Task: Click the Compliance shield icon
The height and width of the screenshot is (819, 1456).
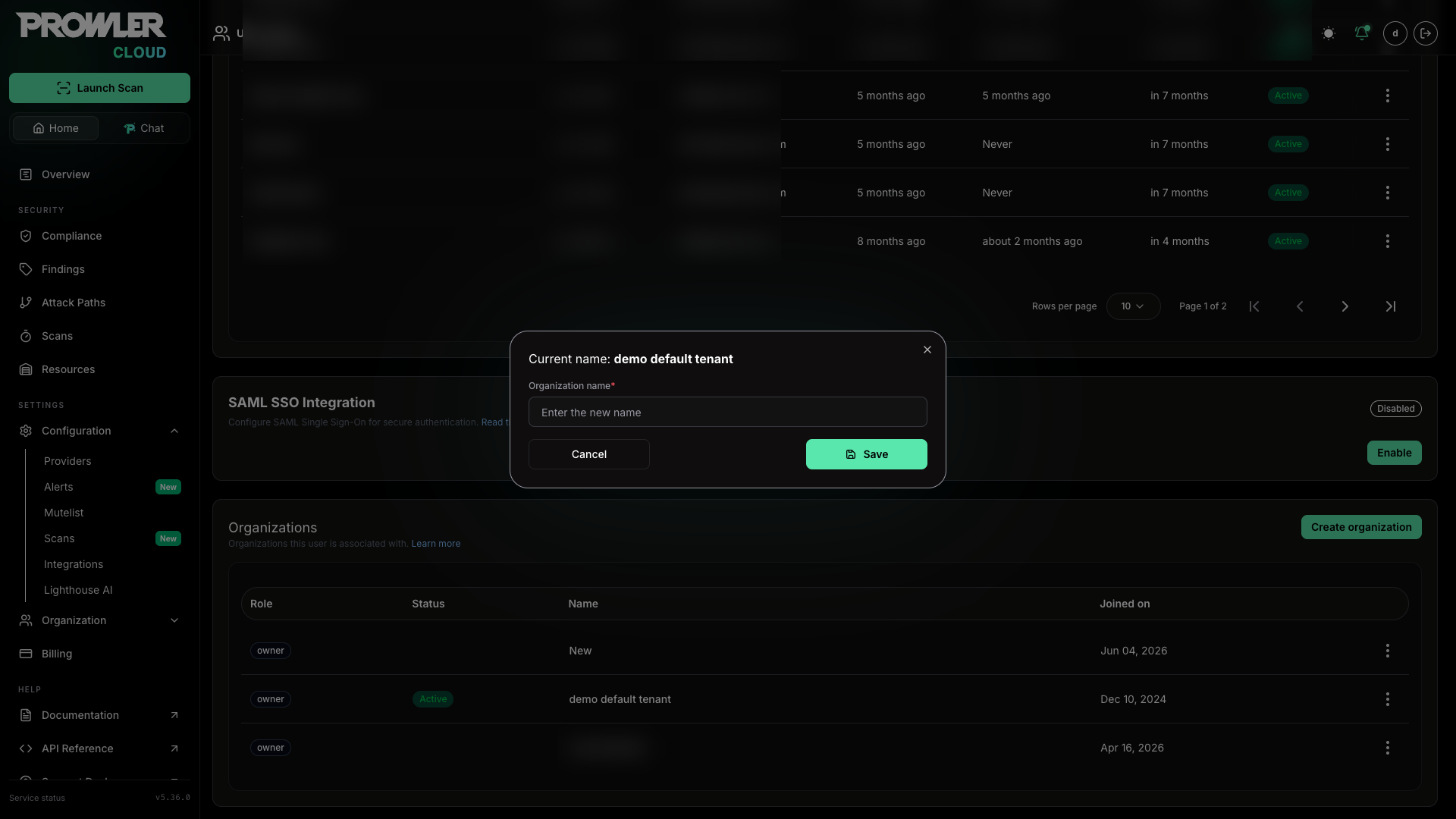Action: pyautogui.click(x=26, y=236)
